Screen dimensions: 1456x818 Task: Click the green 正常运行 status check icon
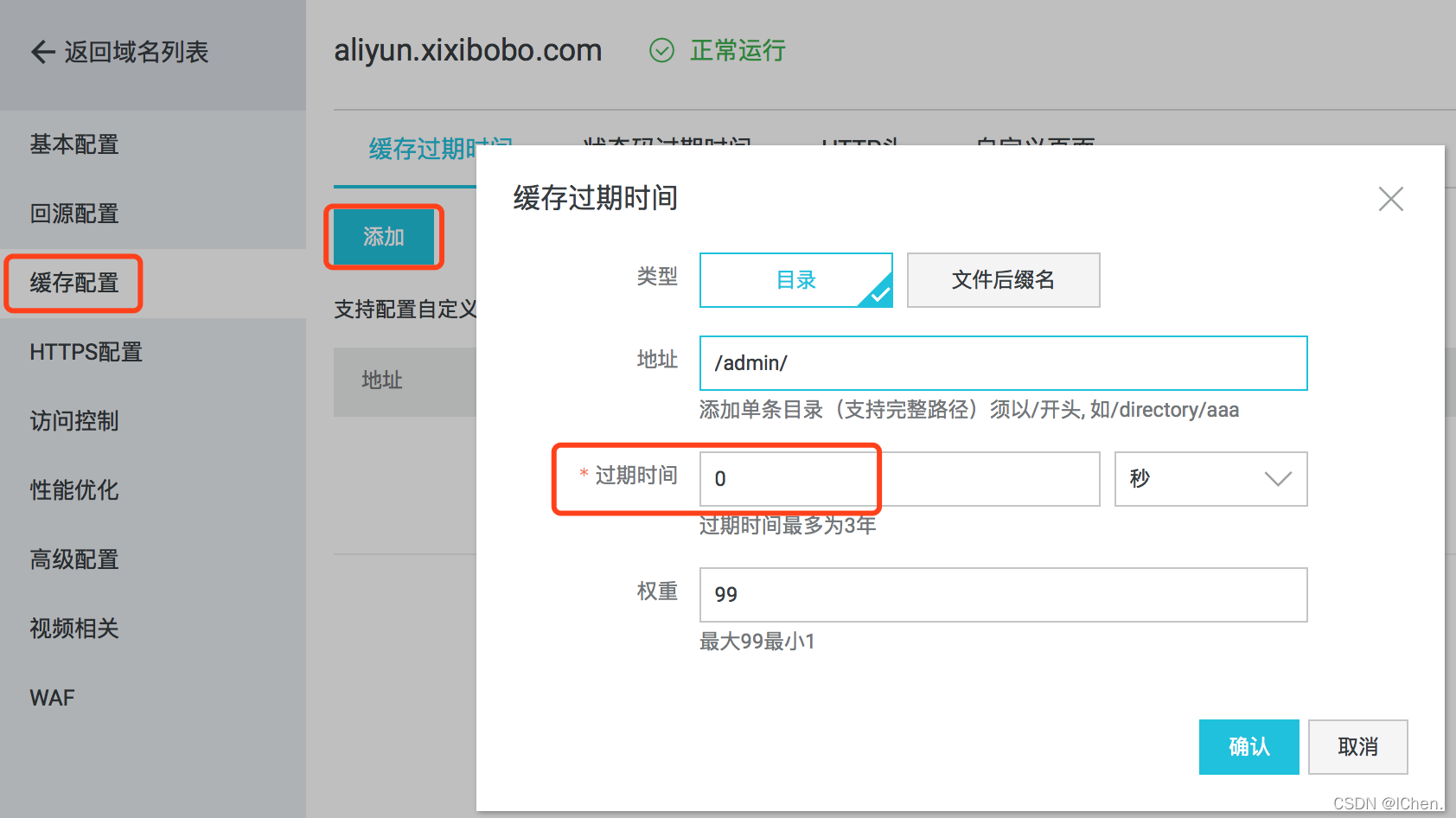[x=661, y=51]
